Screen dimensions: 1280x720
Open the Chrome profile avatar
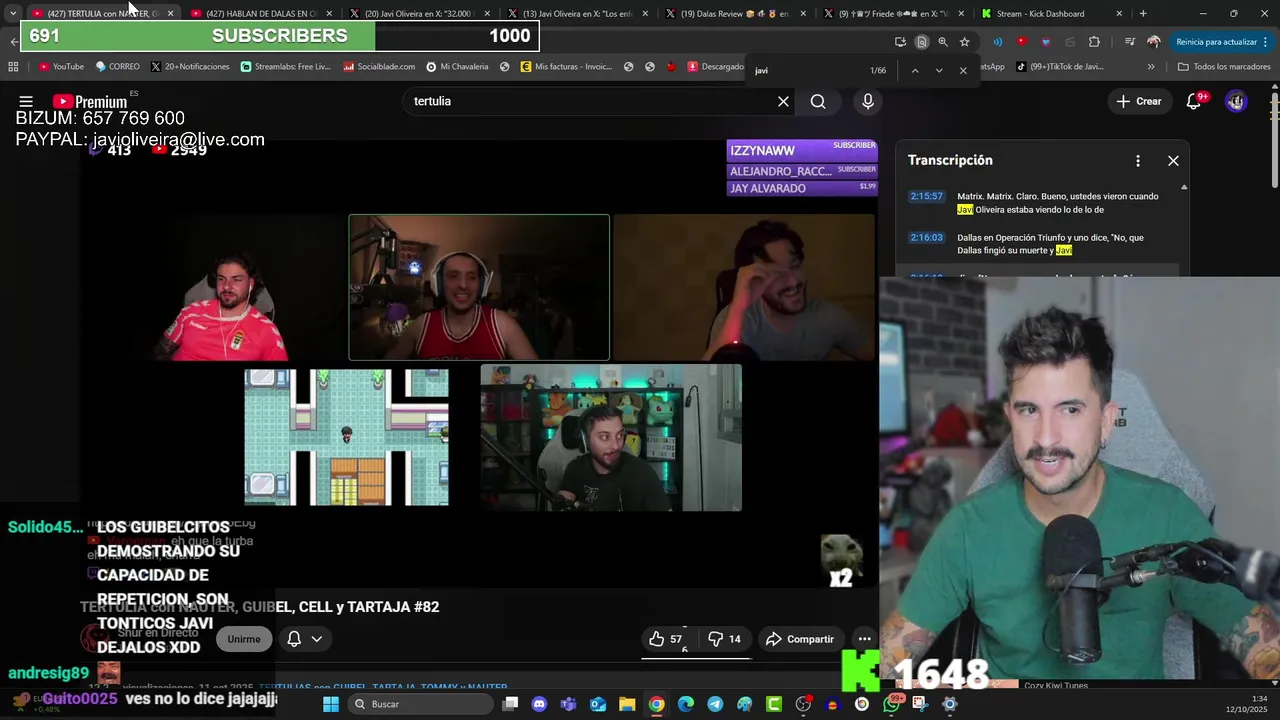(x=1154, y=42)
